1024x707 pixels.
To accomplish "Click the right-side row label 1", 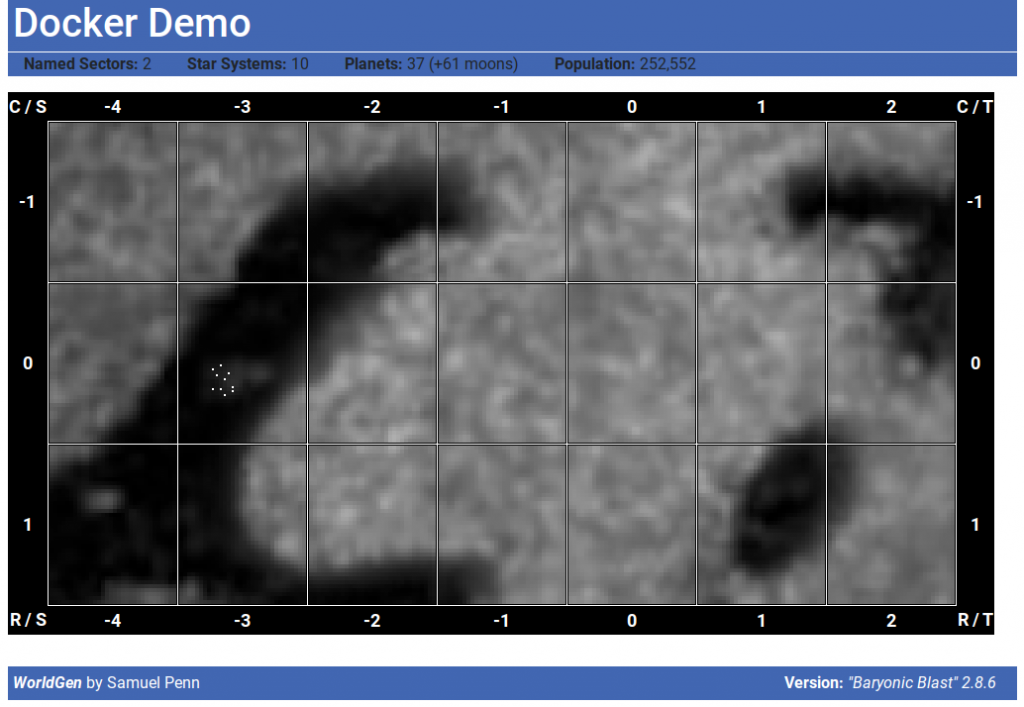I will click(975, 524).
